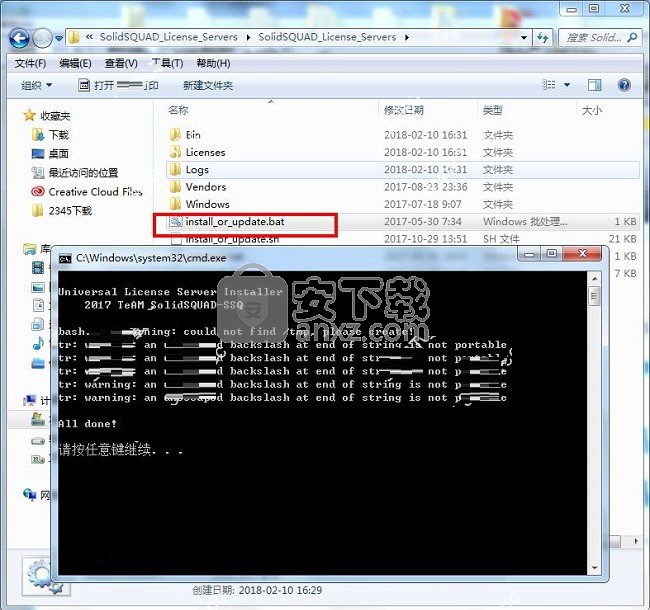
Task: Toggle the preview pane button
Action: (x=594, y=85)
